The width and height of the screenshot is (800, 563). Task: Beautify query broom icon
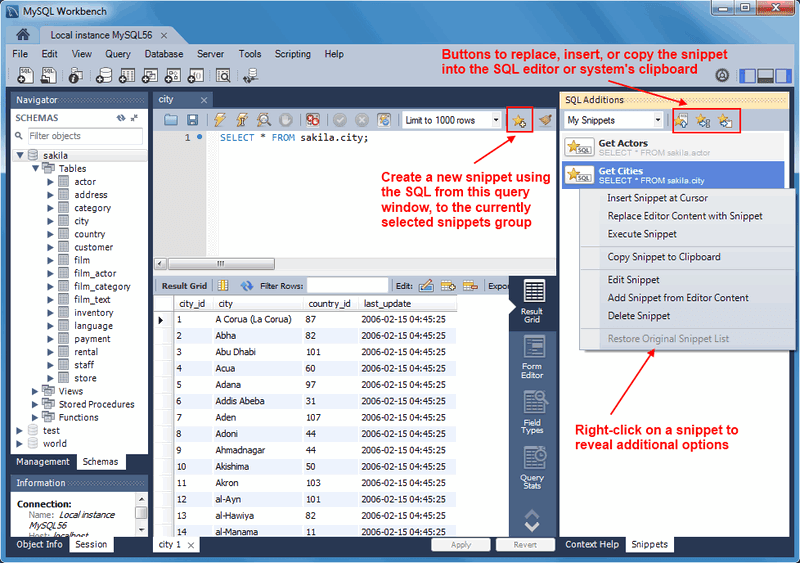click(x=545, y=120)
